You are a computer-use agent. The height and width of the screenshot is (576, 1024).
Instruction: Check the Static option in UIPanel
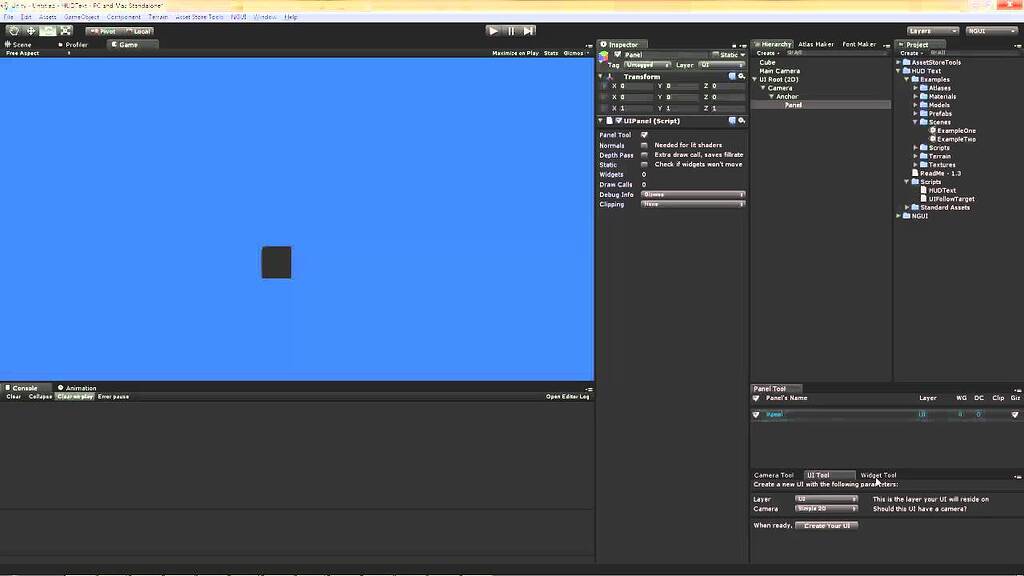pyautogui.click(x=644, y=165)
